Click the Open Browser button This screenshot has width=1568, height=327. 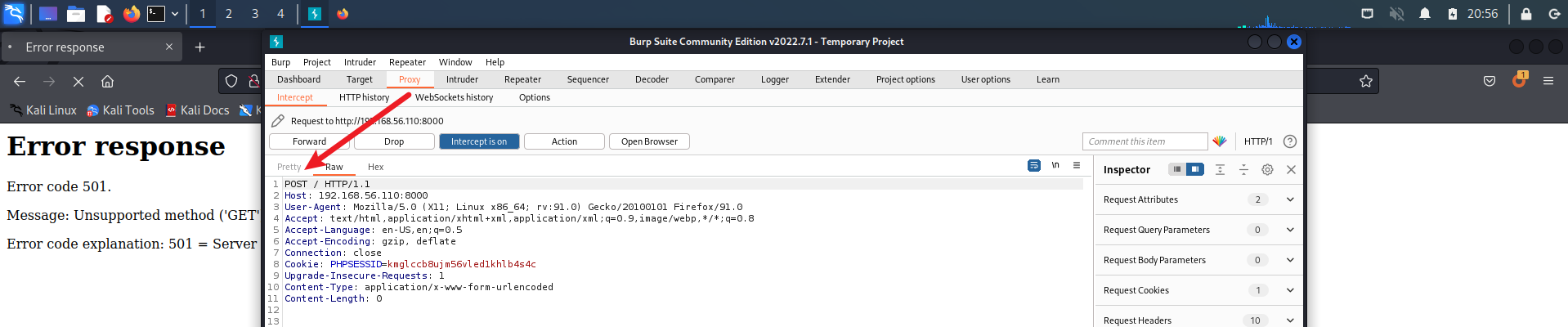point(649,141)
